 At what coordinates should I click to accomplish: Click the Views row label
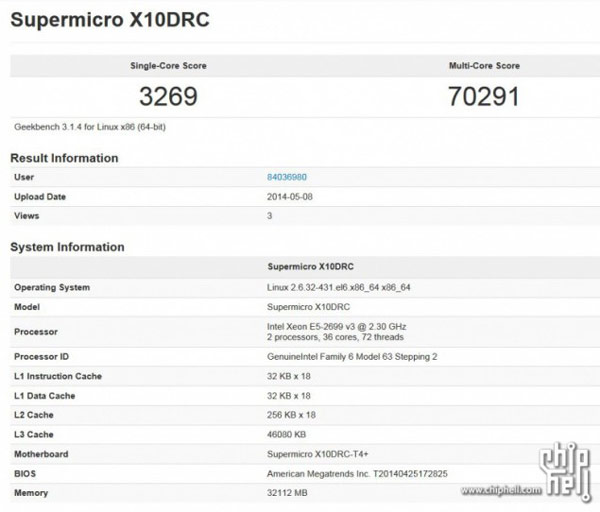click(x=26, y=216)
